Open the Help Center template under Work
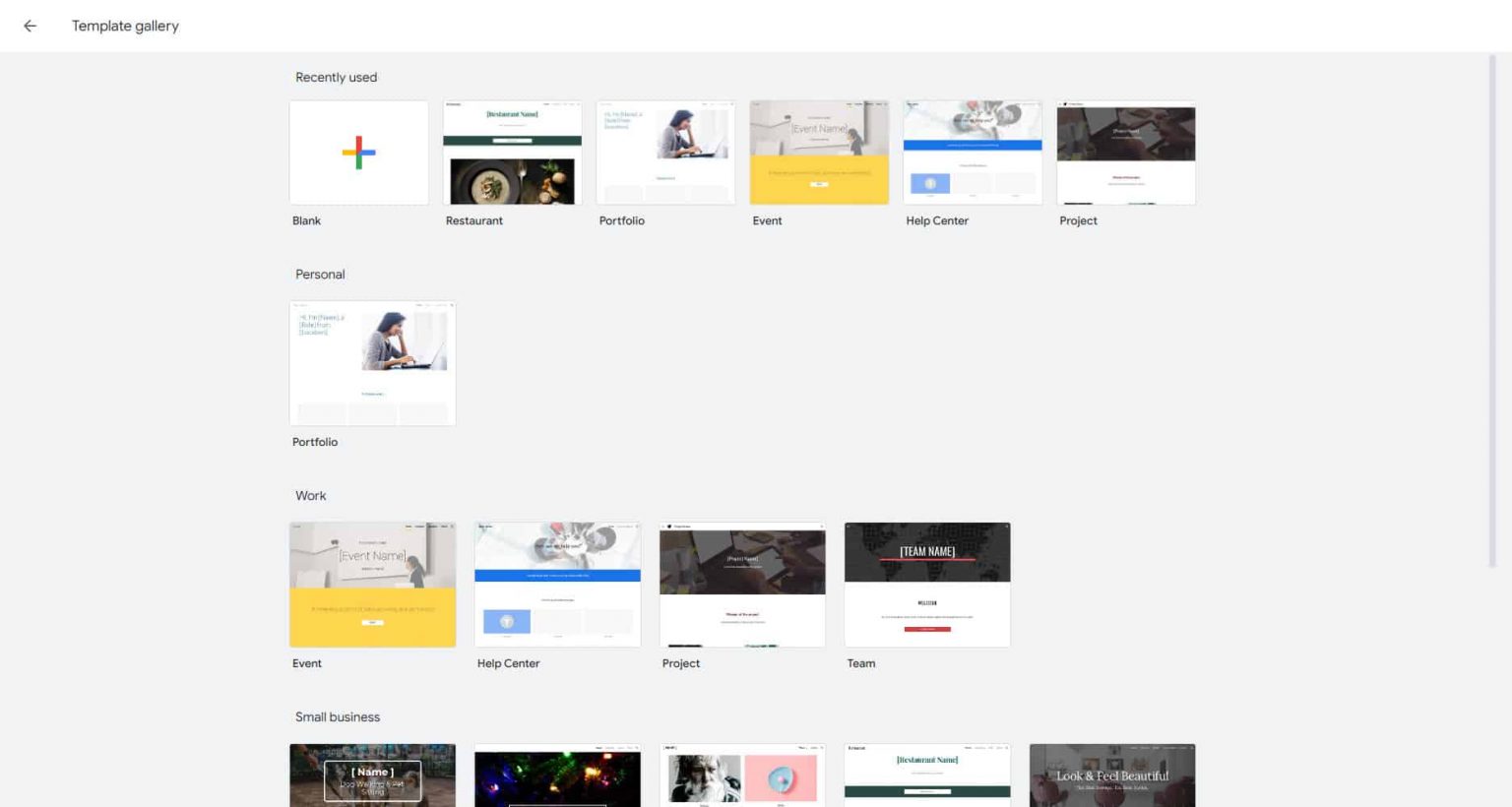The image size is (1512, 807). click(x=557, y=584)
